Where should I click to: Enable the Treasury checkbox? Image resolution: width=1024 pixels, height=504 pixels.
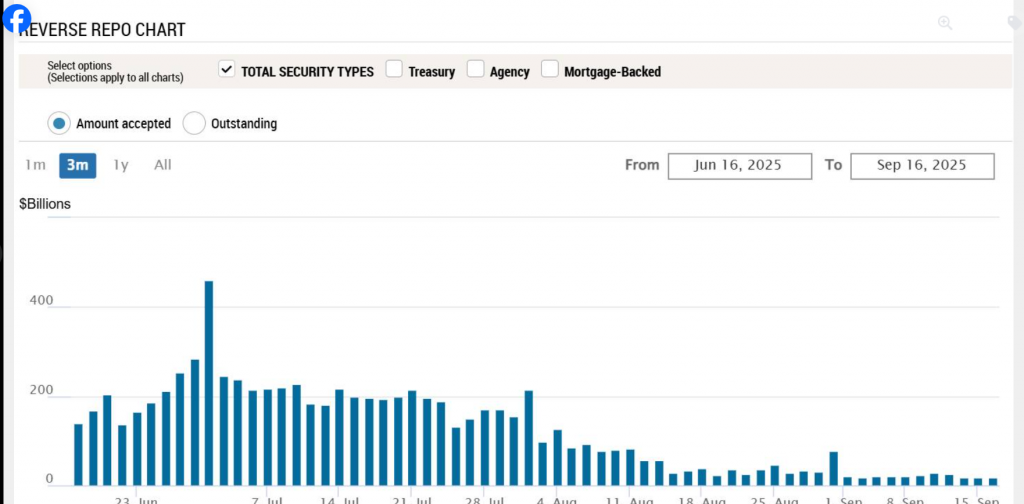click(x=394, y=70)
